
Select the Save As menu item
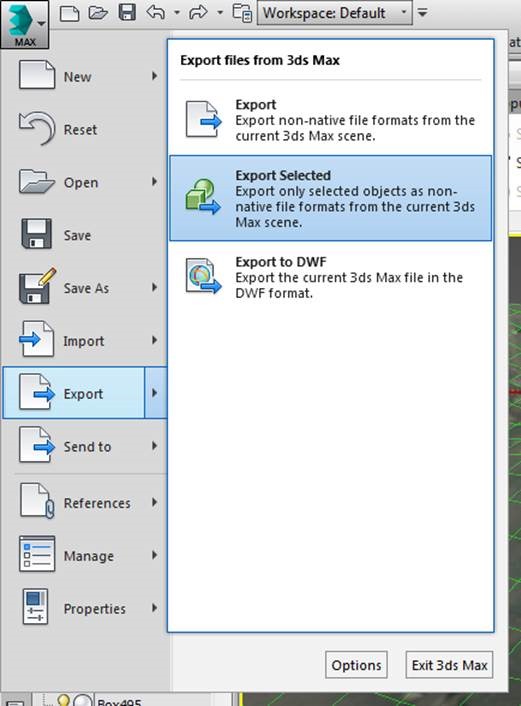[x=84, y=288]
